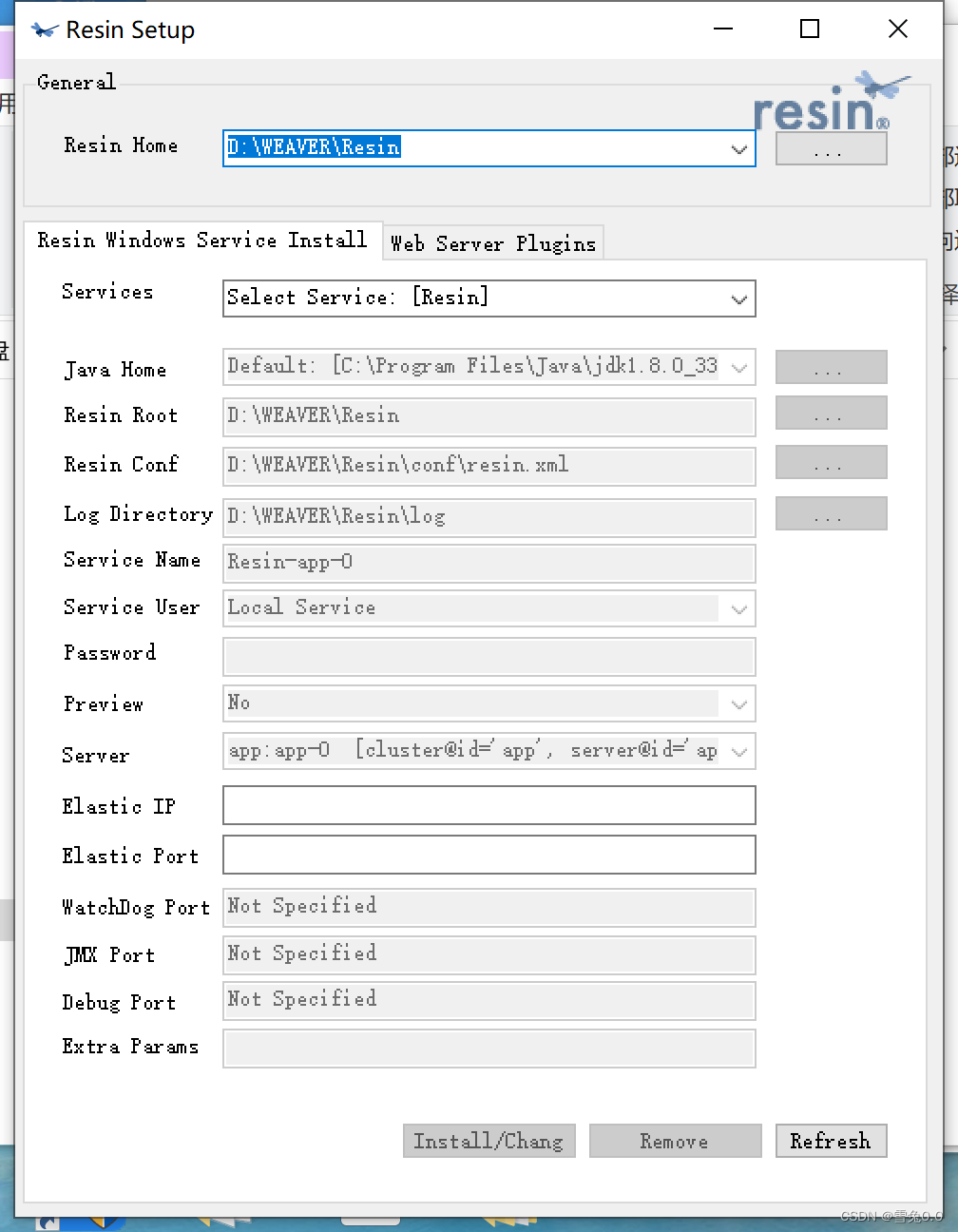The image size is (958, 1232).
Task: Focus the Elastic IP input
Action: pyautogui.click(x=489, y=805)
